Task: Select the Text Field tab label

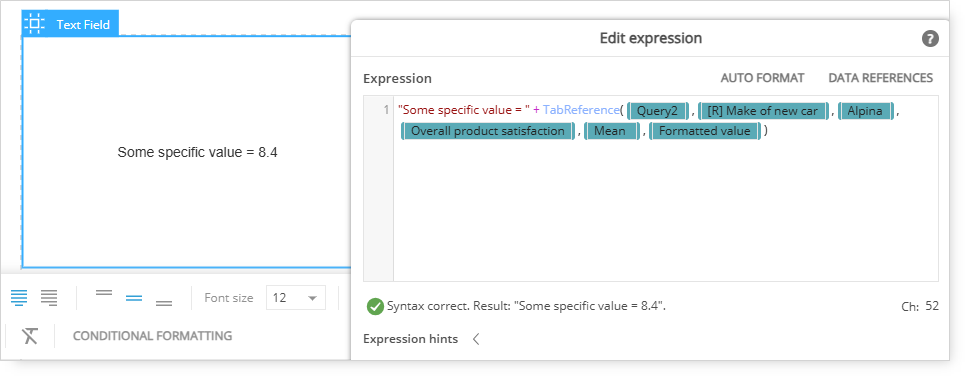Action: (83, 25)
